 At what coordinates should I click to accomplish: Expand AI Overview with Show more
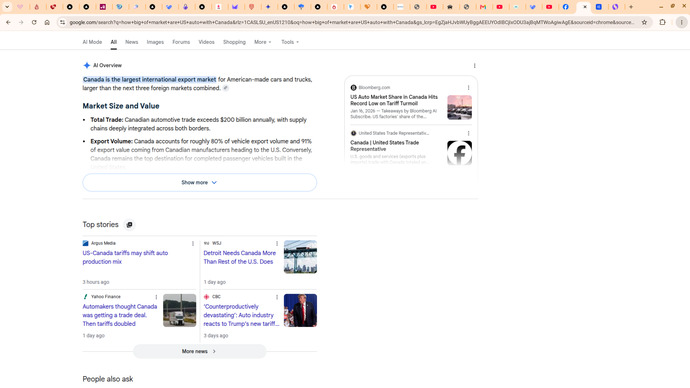pyautogui.click(x=199, y=183)
